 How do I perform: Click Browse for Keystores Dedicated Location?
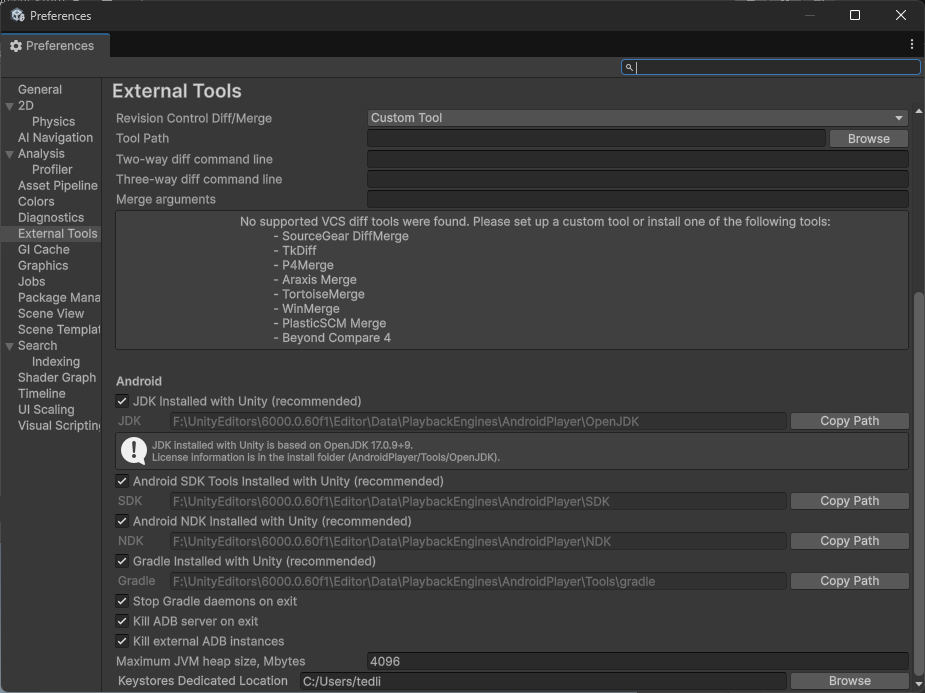[x=849, y=680]
